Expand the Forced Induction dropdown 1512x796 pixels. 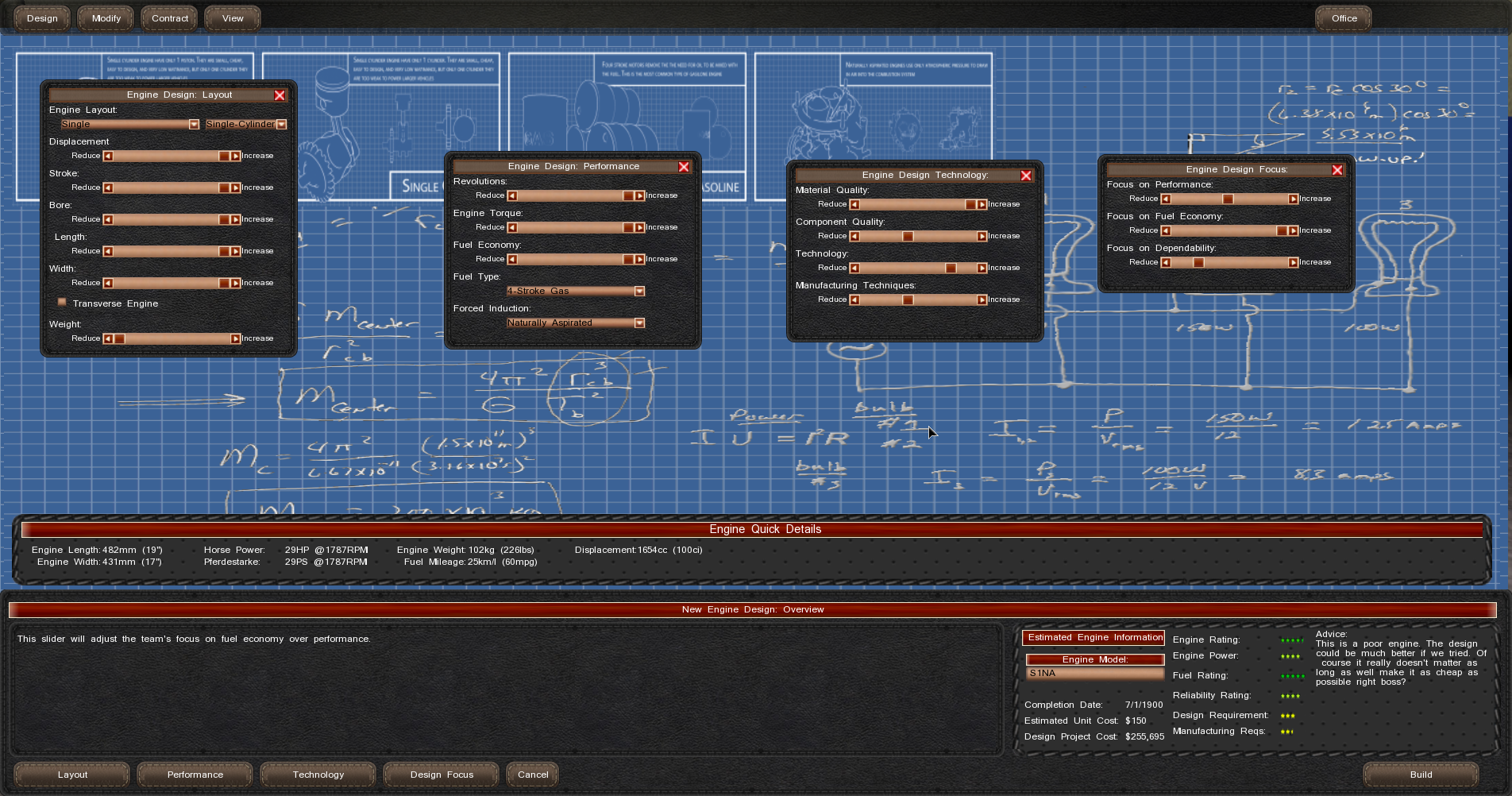tap(639, 323)
